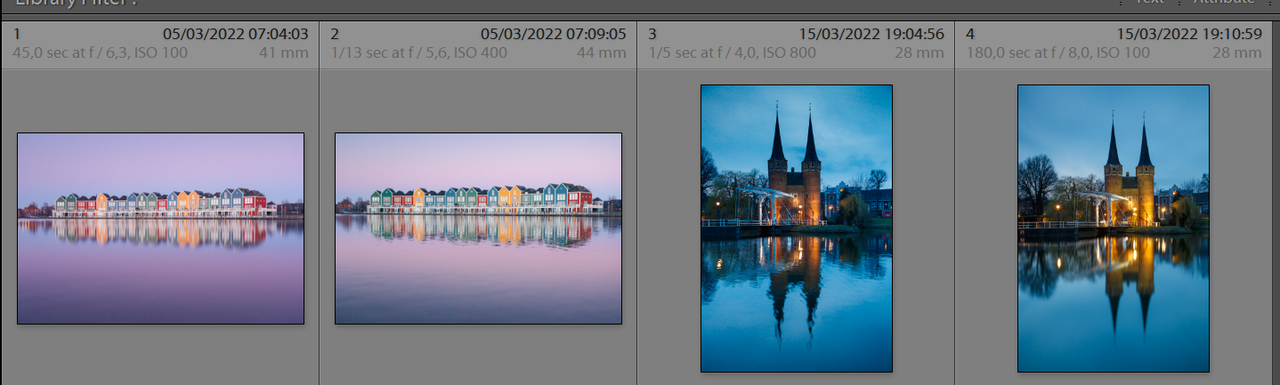Click the date 05/03/2022 07:04:03
The width and height of the screenshot is (1280, 385).
(235, 34)
